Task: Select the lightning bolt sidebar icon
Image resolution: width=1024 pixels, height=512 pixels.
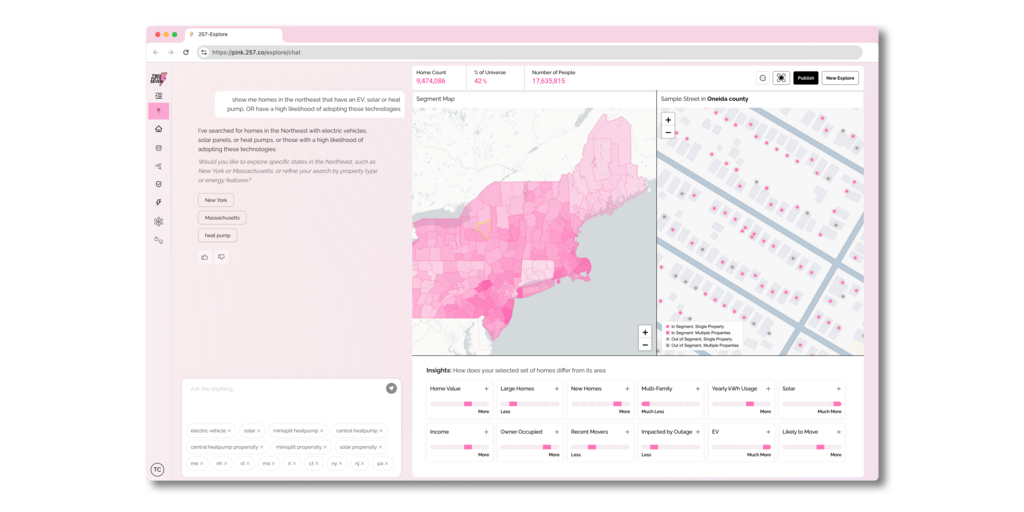Action: (x=158, y=203)
